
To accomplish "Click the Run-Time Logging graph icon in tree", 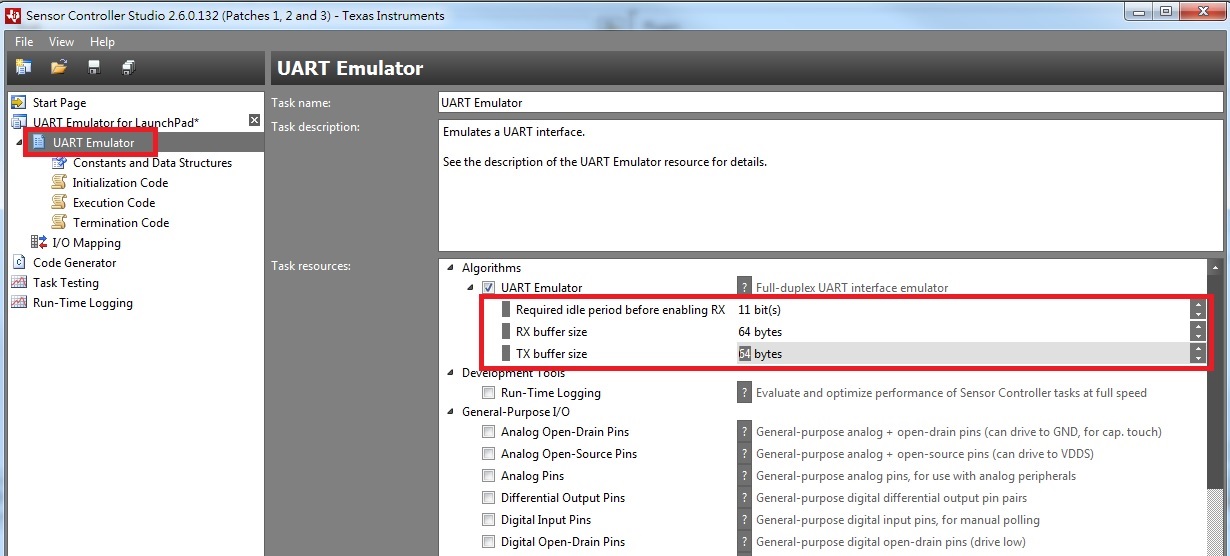I will point(18,302).
